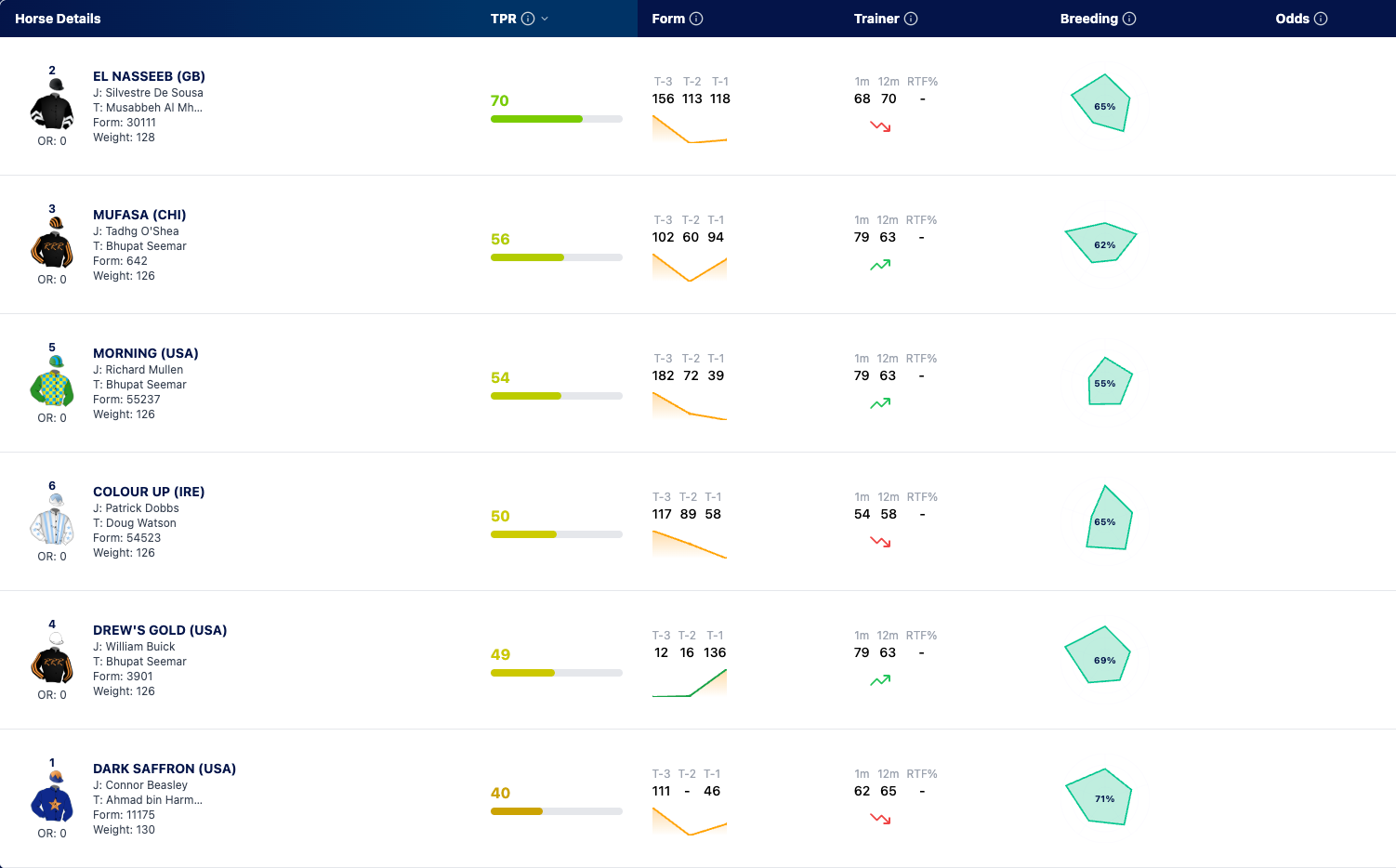Click Drew's Gold green form trend graph
1396x868 pixels.
coord(690,682)
